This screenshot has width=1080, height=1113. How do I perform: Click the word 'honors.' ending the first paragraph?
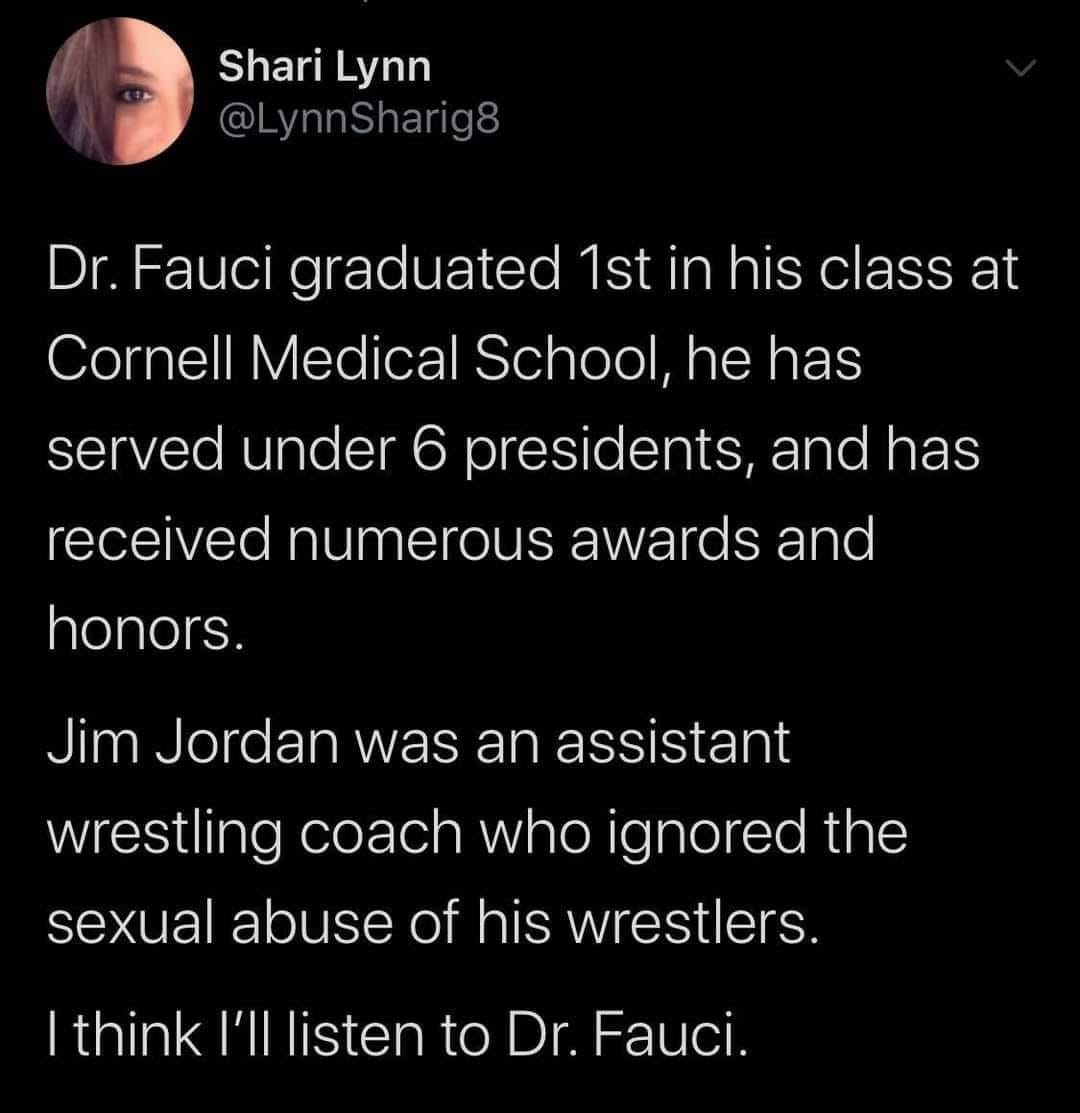(145, 630)
